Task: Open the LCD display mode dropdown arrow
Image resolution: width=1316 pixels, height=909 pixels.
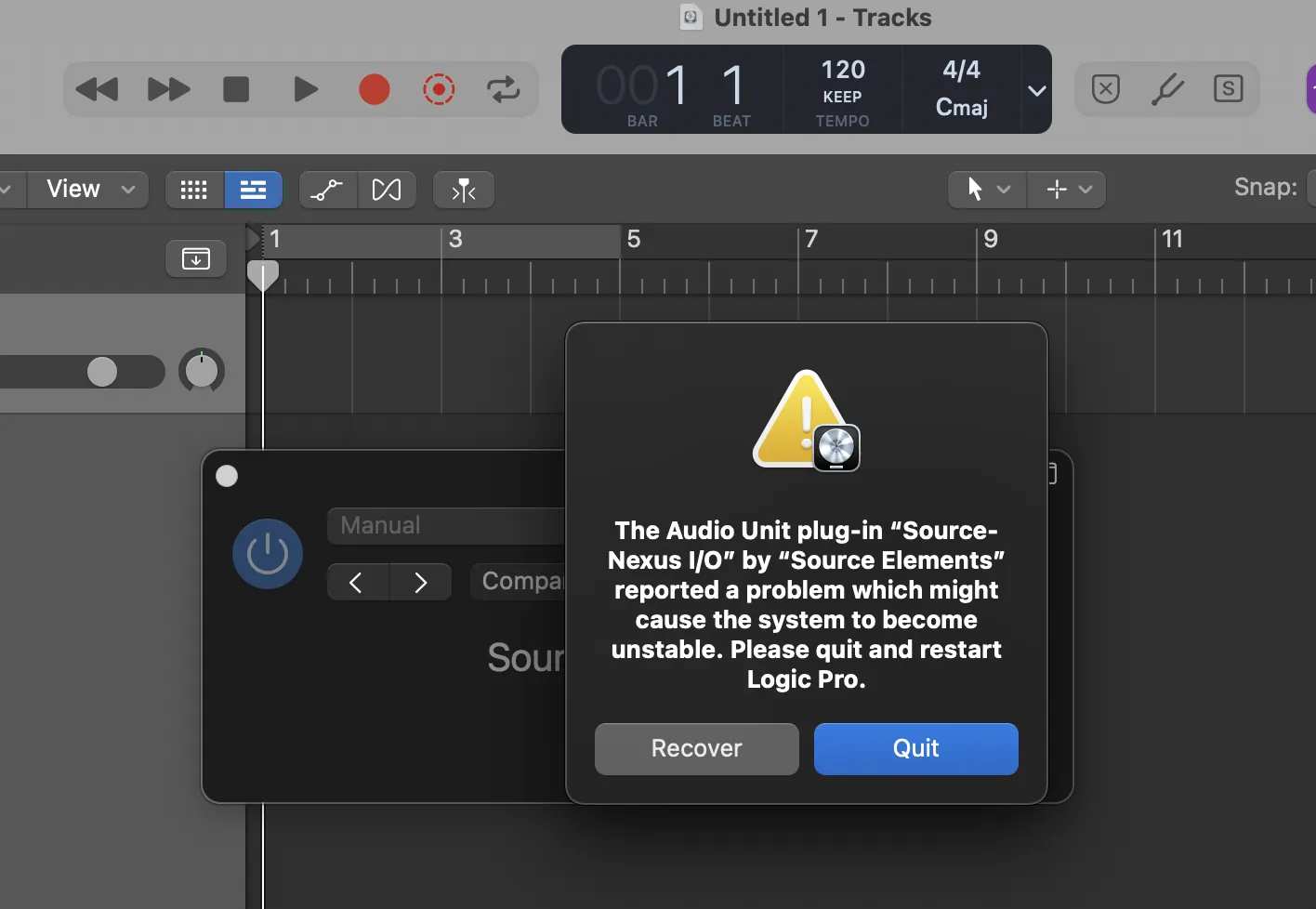Action: tap(1037, 90)
